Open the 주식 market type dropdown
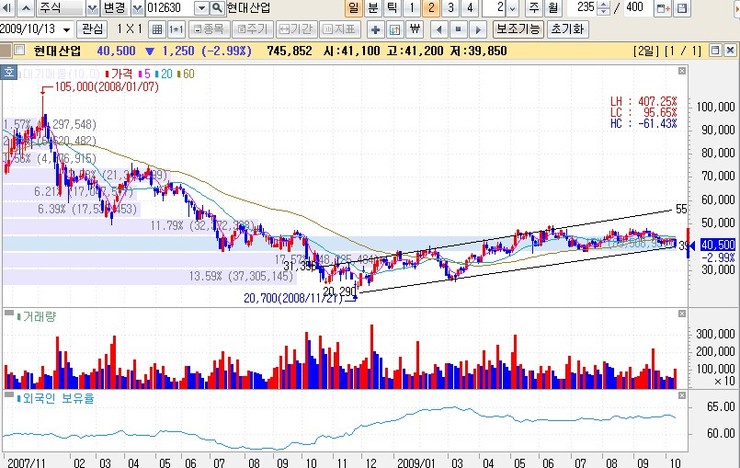This screenshot has width=740, height=468. [92, 8]
